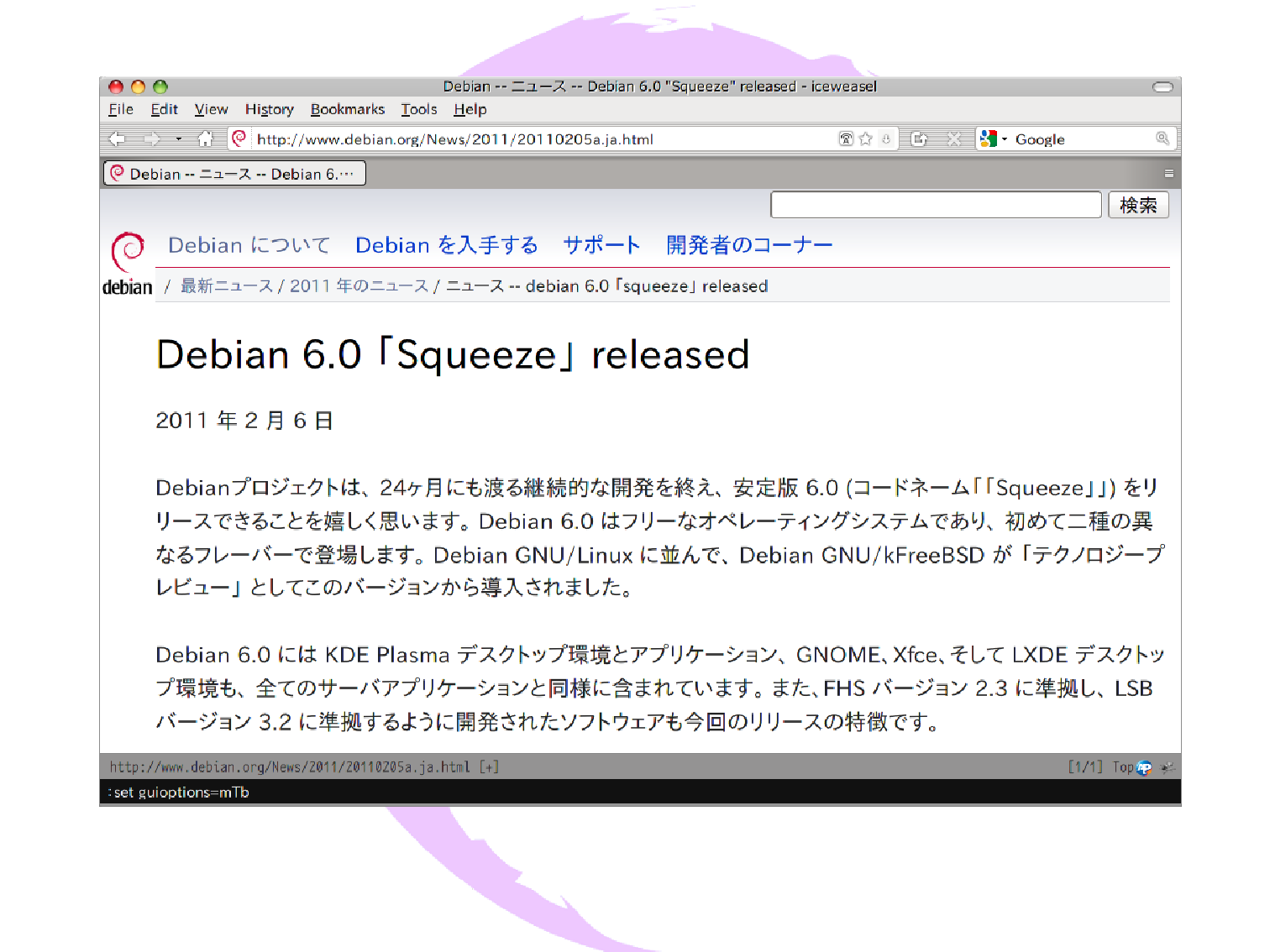Open the Help menu
This screenshot has width=1270, height=952.
click(470, 109)
